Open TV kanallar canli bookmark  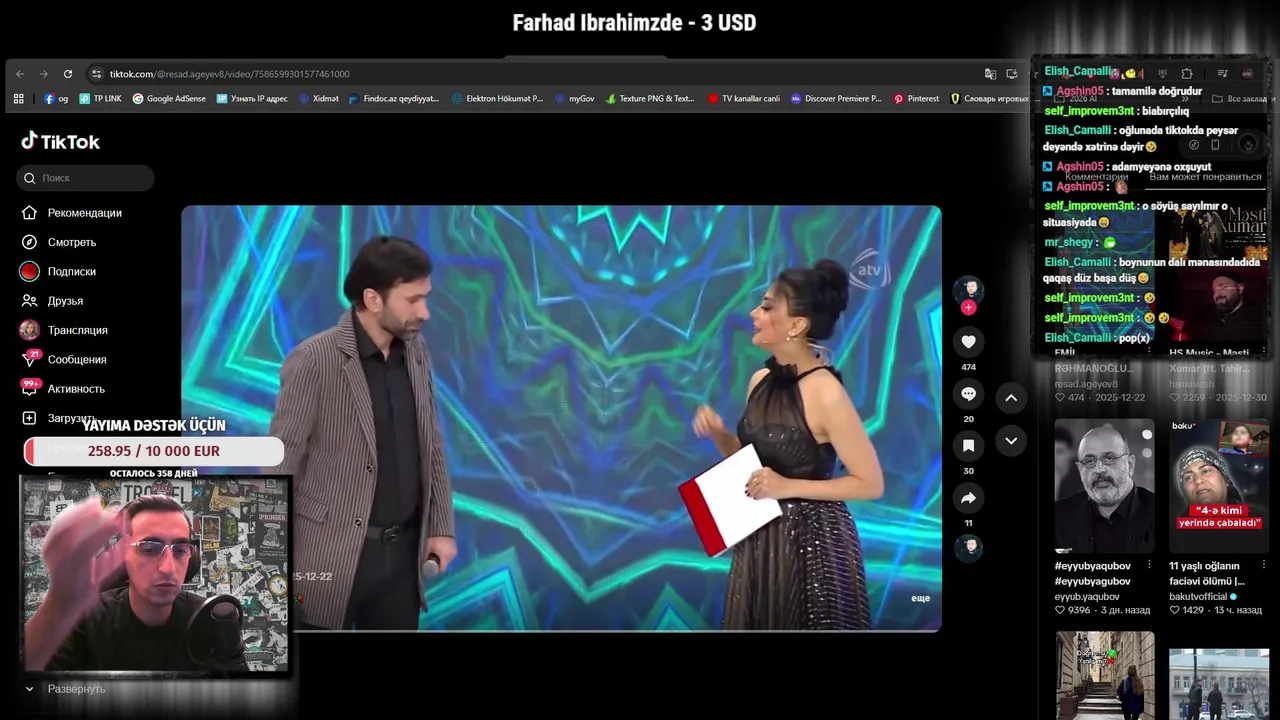pos(744,99)
